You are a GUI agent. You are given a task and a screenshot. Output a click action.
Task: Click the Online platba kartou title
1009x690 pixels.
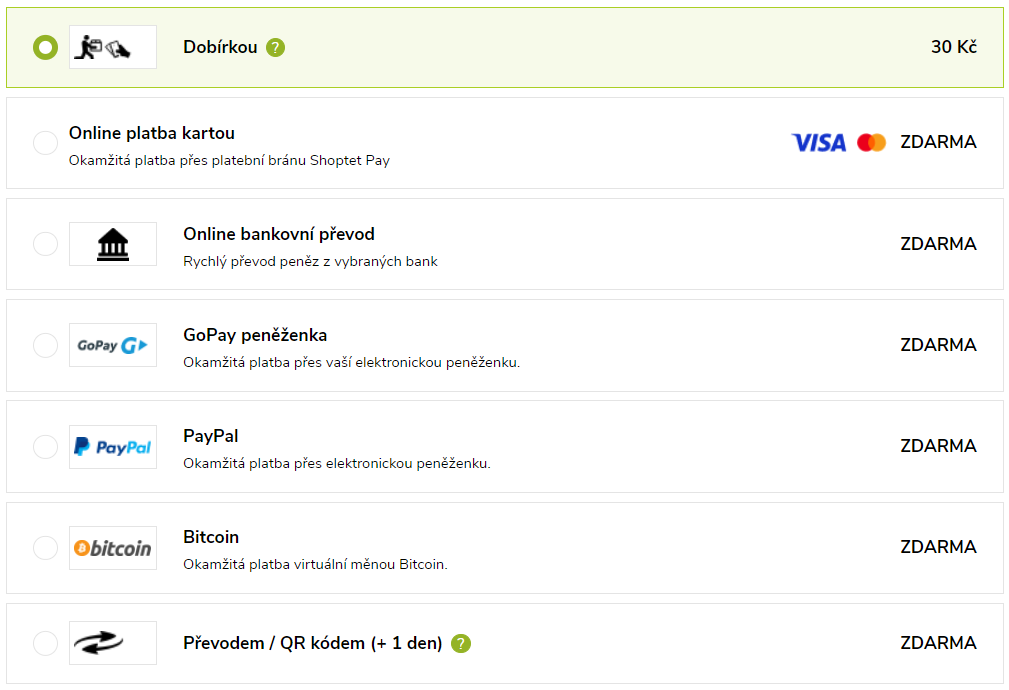152,133
